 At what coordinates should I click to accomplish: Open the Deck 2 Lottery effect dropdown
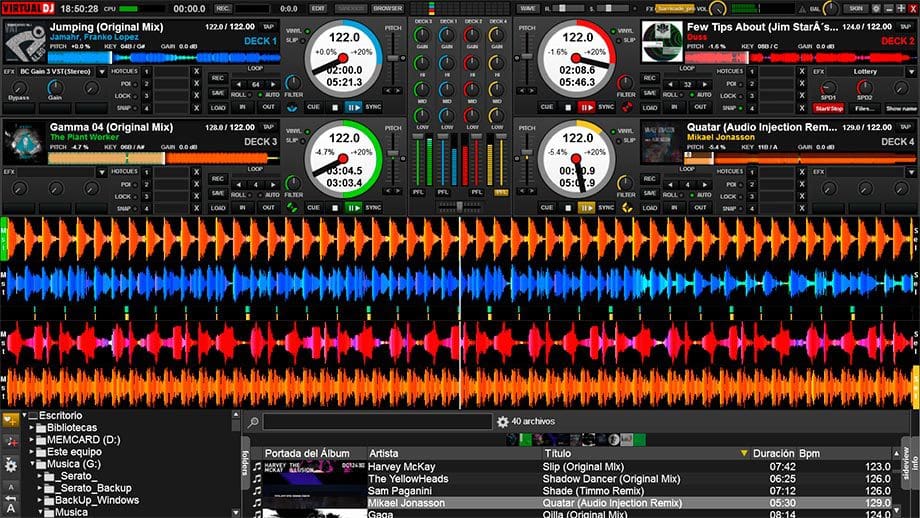tap(911, 72)
